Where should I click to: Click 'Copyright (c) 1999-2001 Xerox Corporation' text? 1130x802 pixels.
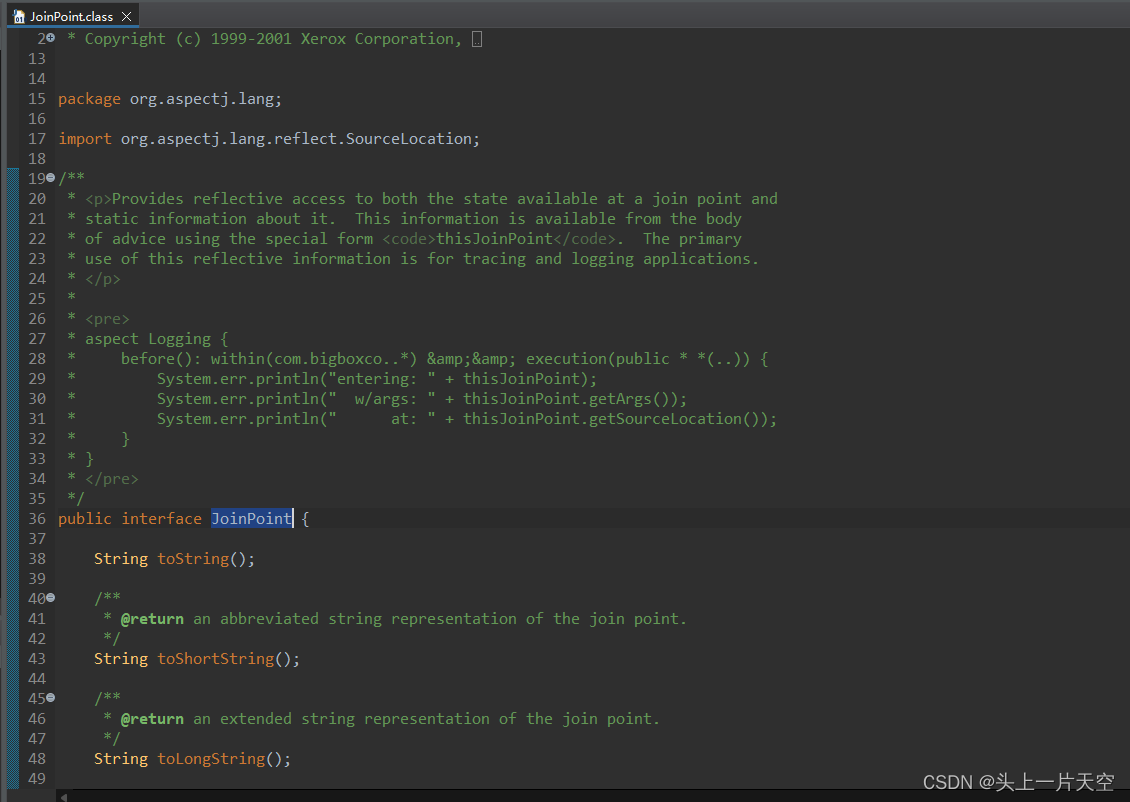pos(270,39)
